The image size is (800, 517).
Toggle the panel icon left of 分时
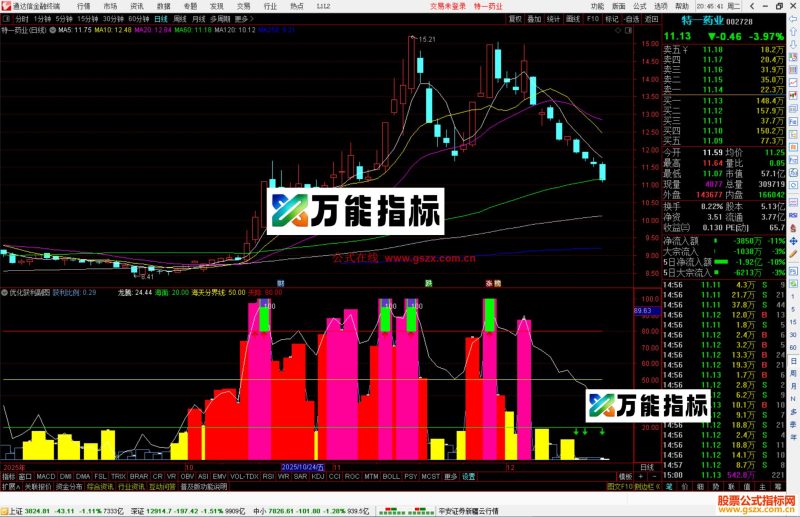(7, 19)
